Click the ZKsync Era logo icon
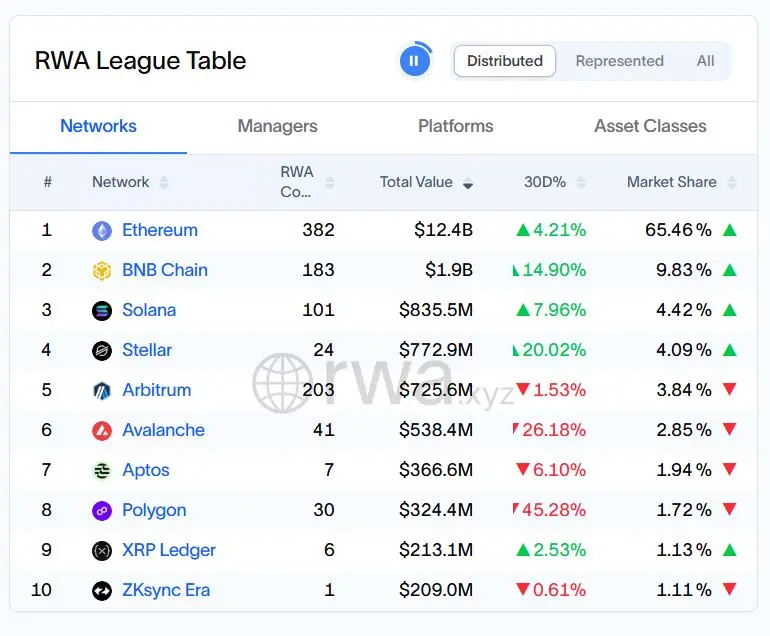Screen dimensions: 770x636 pyautogui.click(x=102, y=591)
